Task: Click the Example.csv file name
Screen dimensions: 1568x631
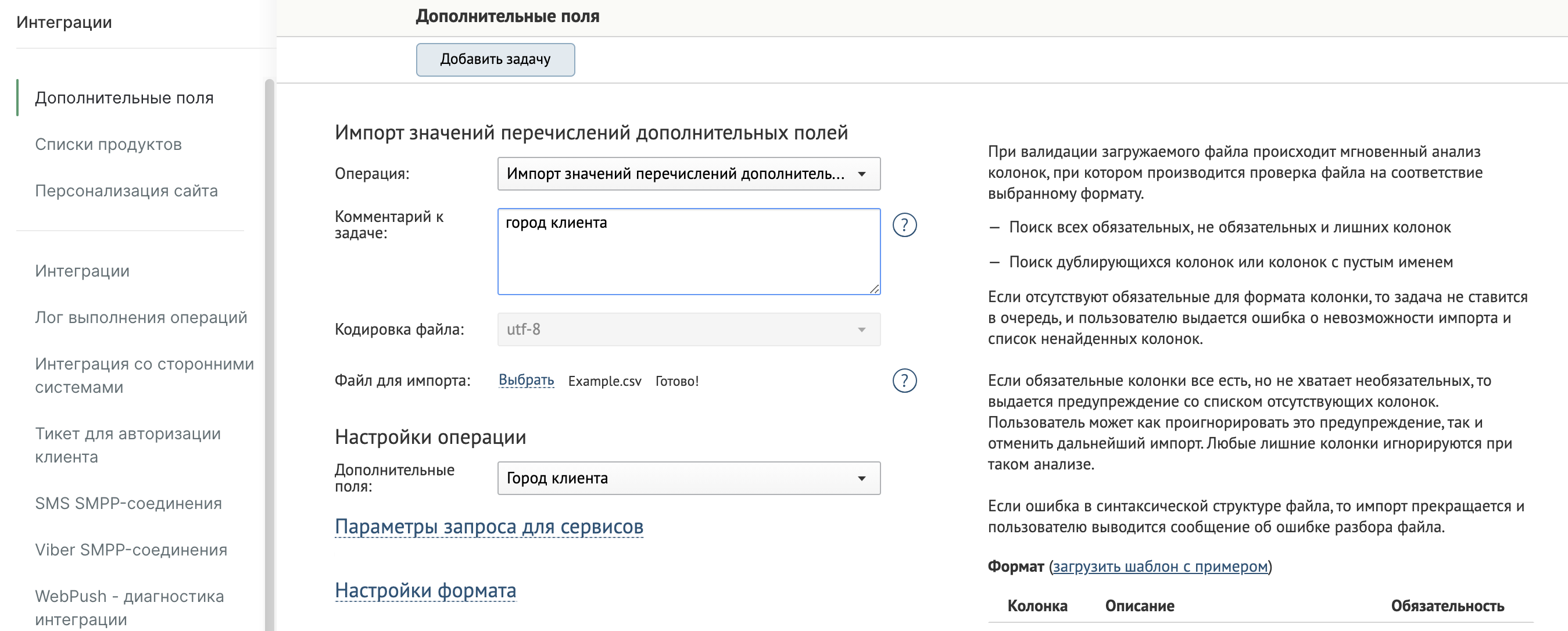Action: 604,381
